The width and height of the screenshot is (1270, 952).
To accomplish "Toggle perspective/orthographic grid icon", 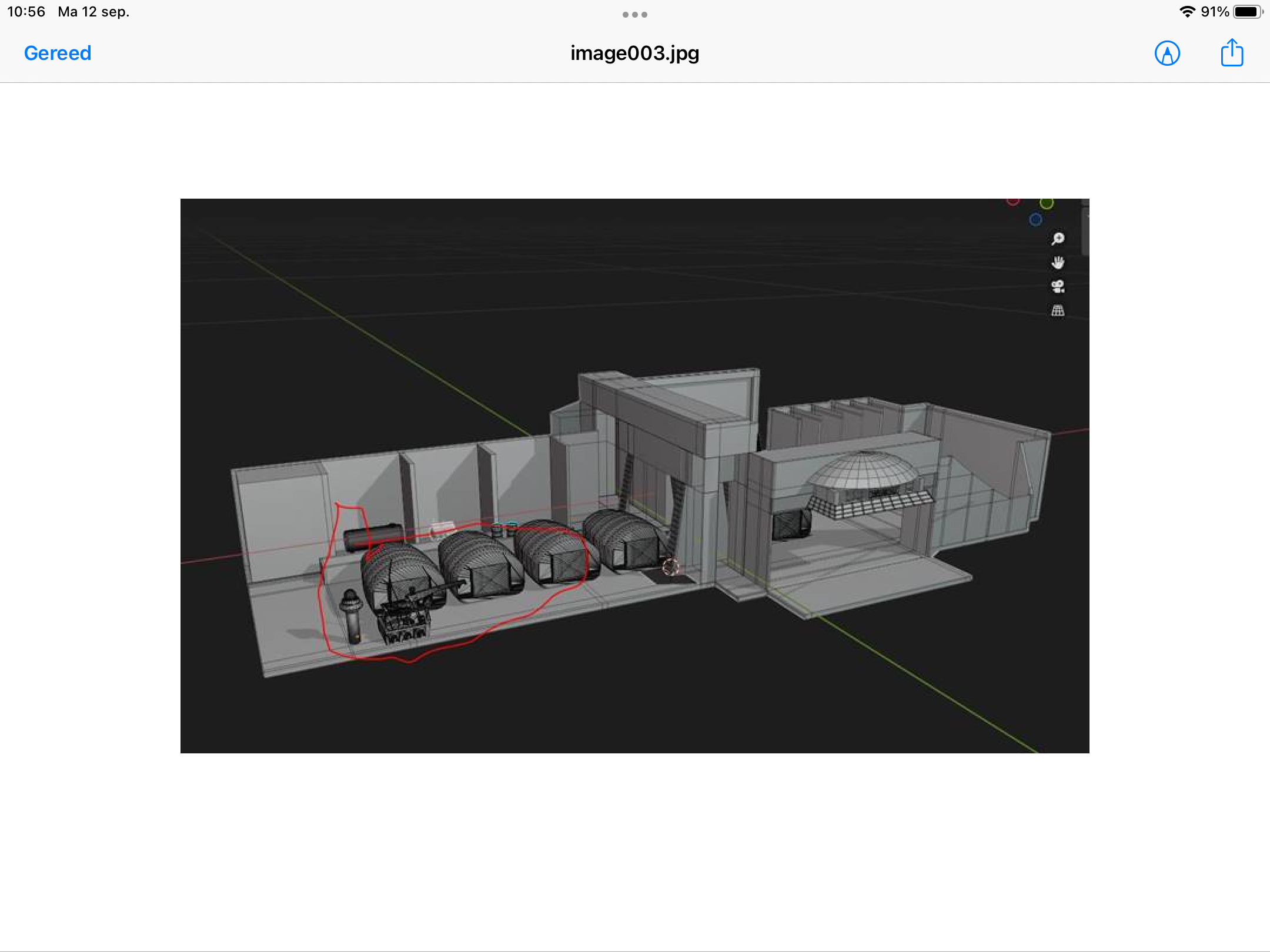I will [1057, 311].
